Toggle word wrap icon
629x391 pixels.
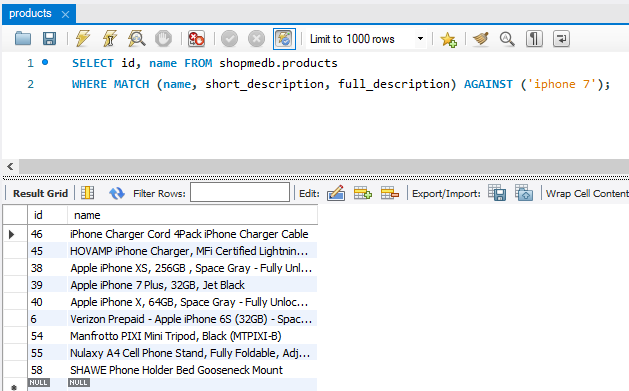(561, 39)
